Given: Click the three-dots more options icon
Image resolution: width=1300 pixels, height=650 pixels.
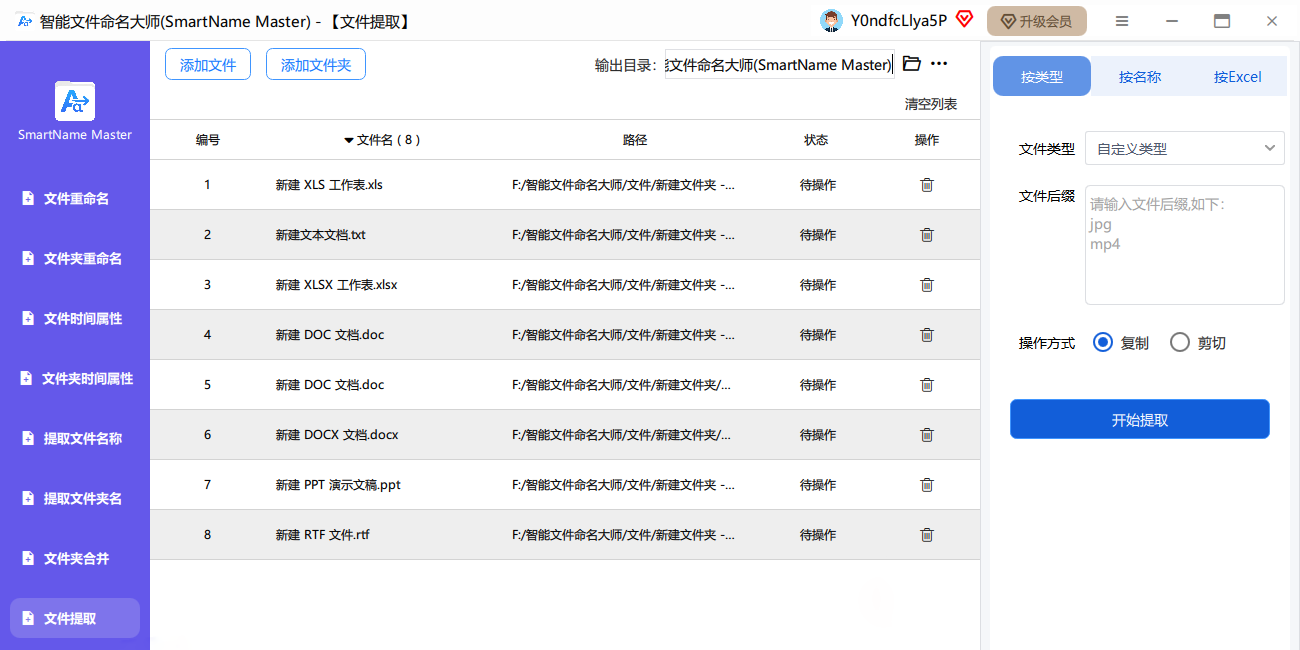Looking at the screenshot, I should pos(939,64).
